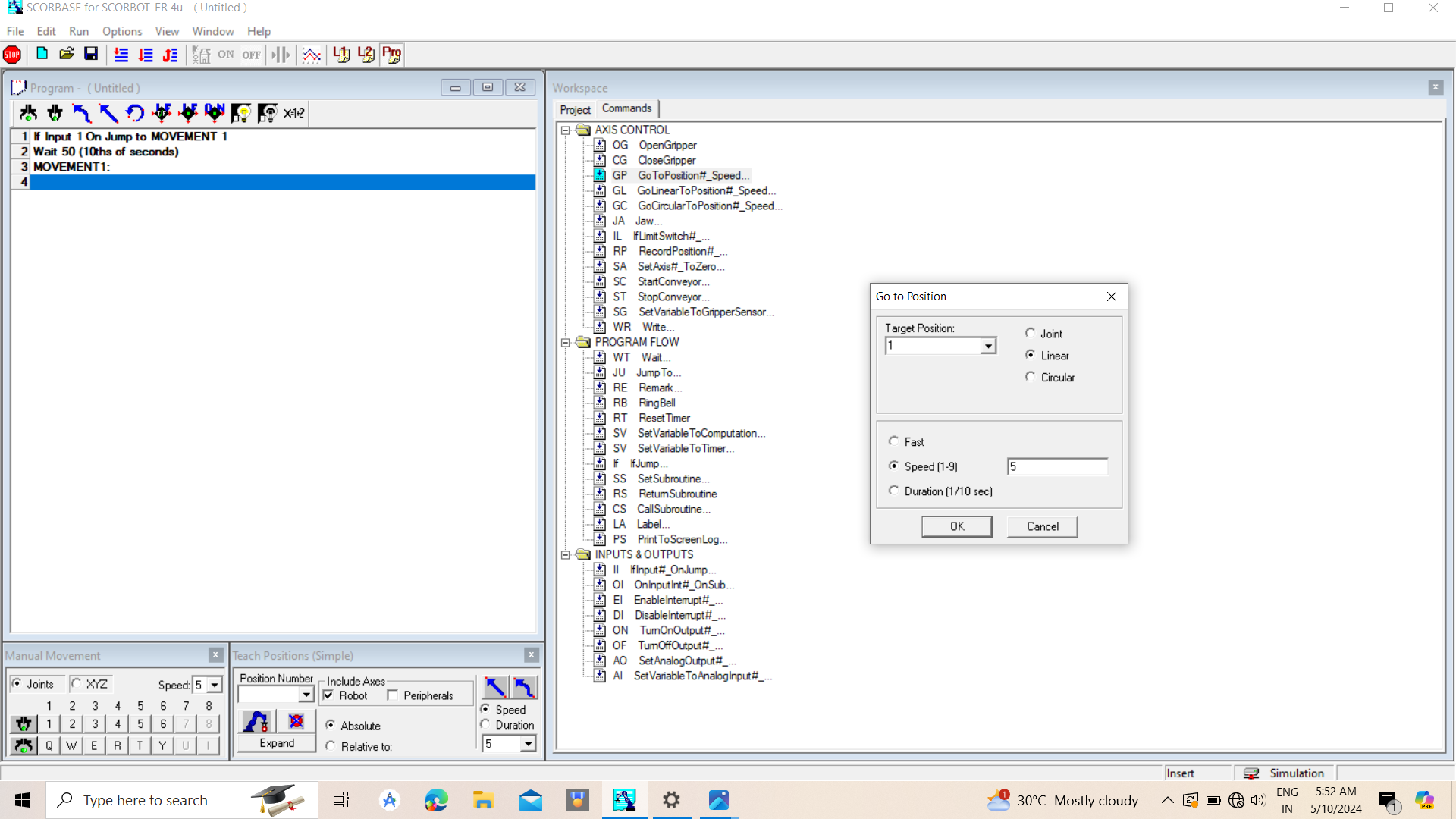Click the Open Gripper icon in Program toolbar

click(x=29, y=113)
